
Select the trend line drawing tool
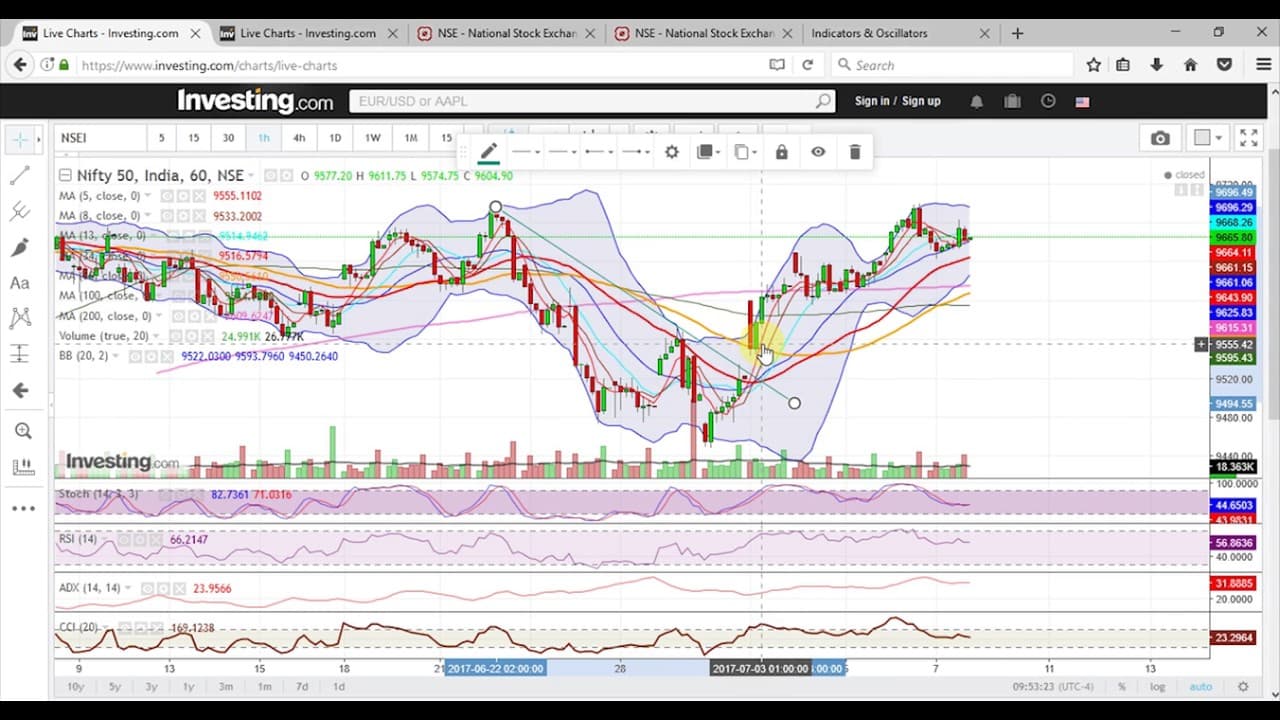click(x=19, y=176)
